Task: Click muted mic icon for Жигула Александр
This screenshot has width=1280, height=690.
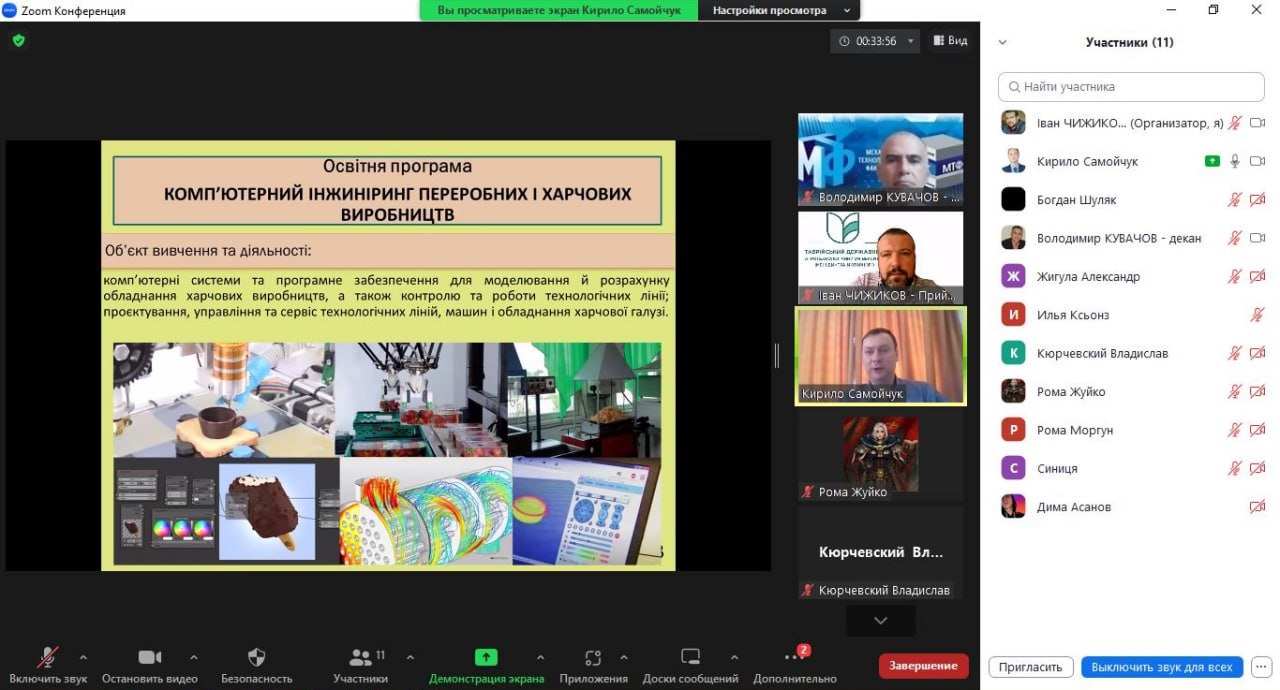Action: (x=1235, y=276)
